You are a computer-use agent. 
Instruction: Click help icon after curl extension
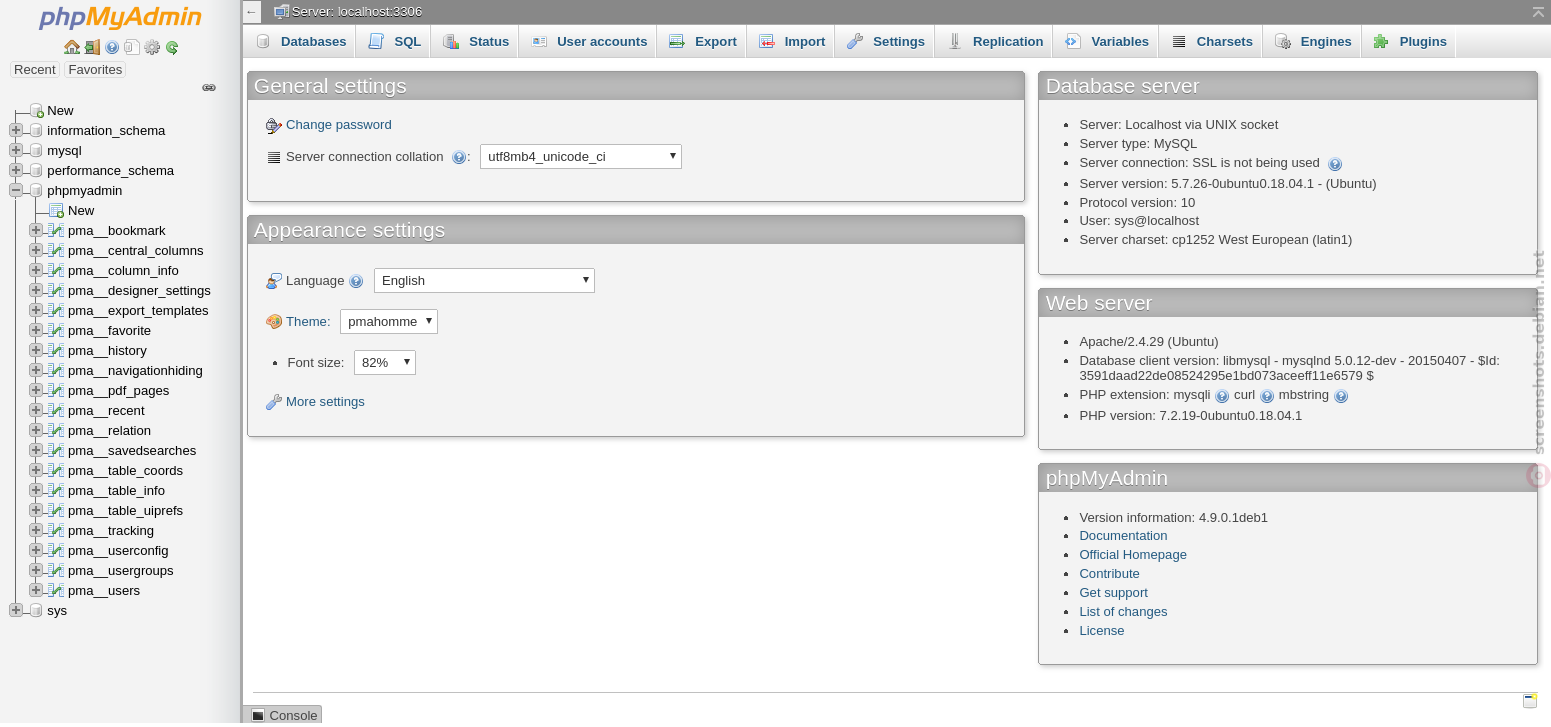click(x=1267, y=396)
